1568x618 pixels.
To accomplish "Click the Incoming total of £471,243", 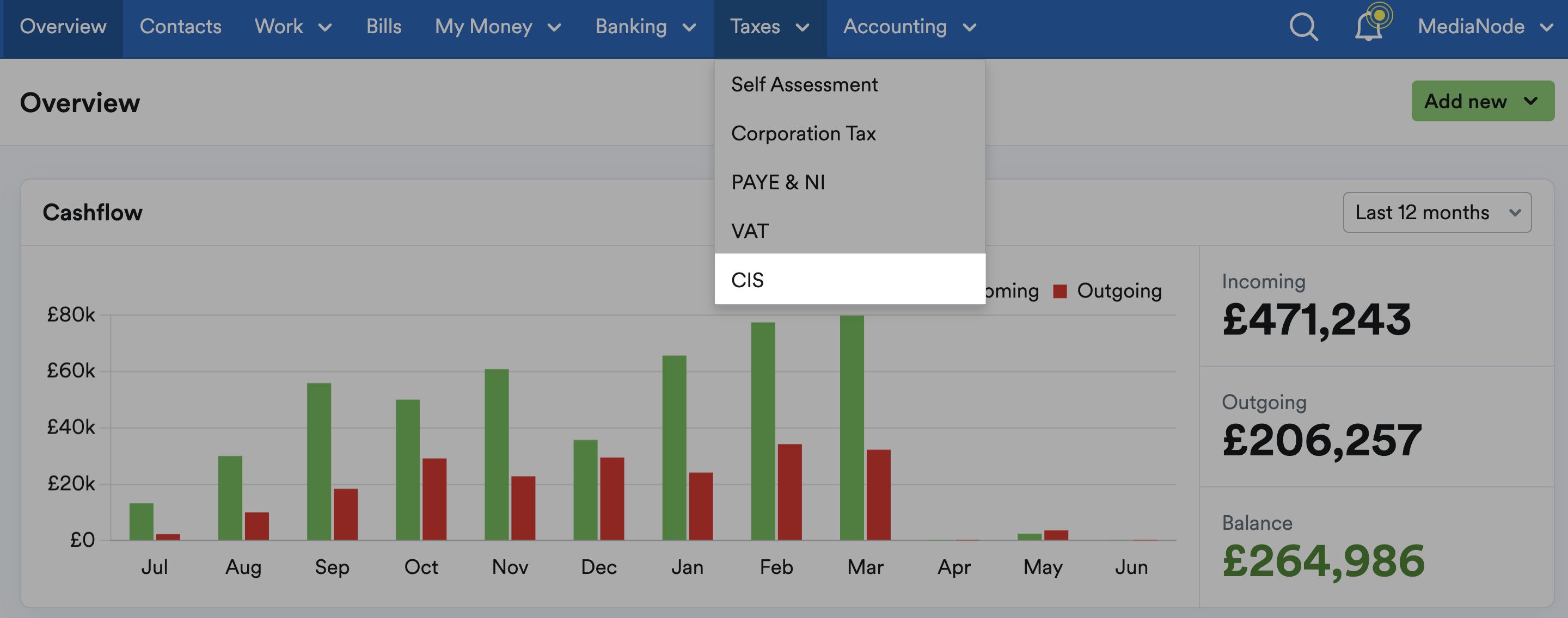I will pyautogui.click(x=1316, y=320).
